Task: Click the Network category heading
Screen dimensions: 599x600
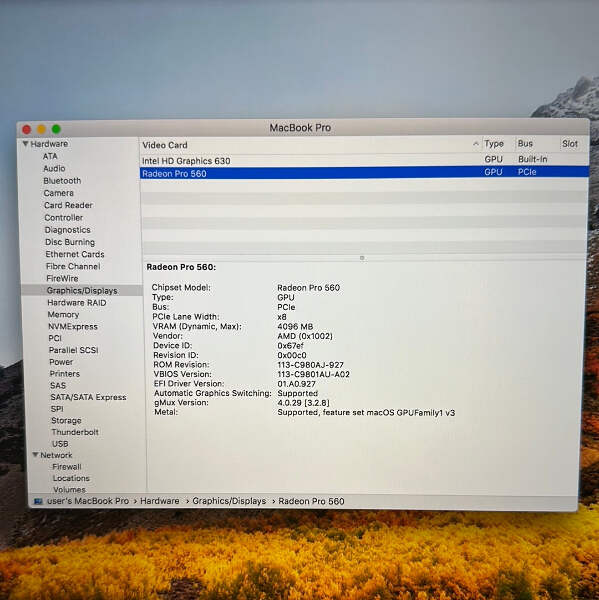Action: (56, 455)
